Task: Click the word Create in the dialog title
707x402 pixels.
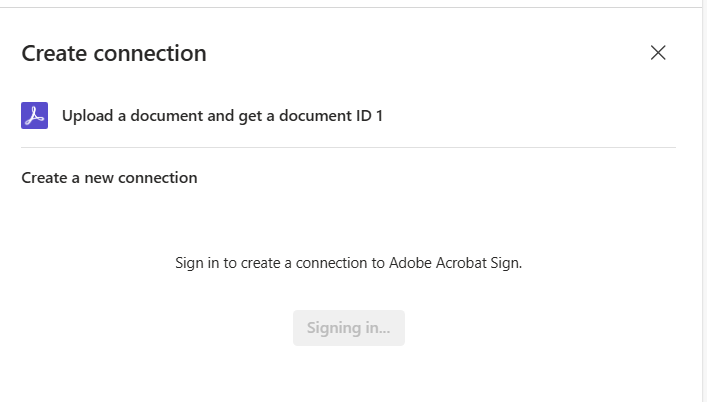Action: click(x=54, y=54)
